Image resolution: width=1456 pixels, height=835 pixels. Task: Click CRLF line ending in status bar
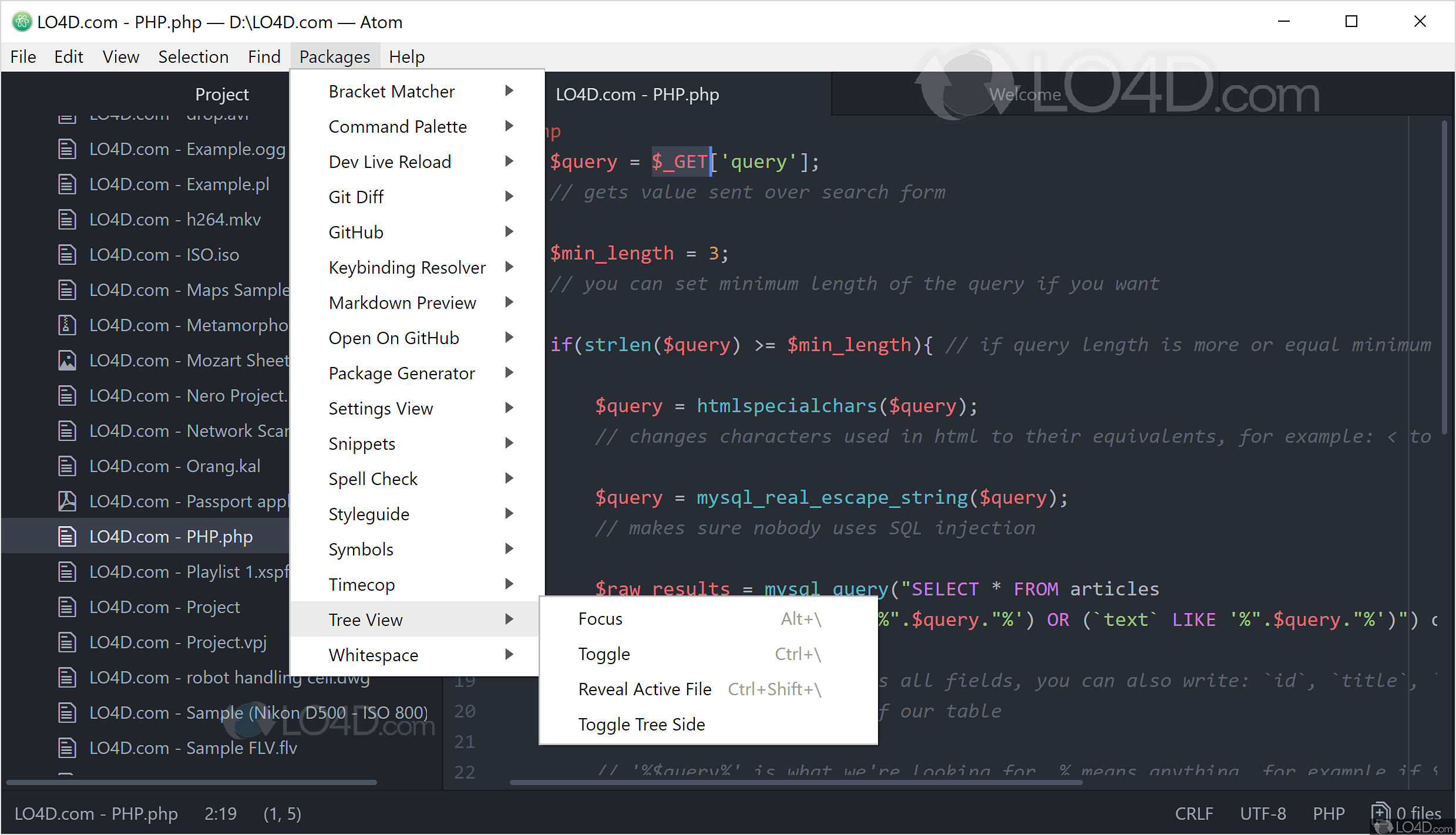point(1193,813)
